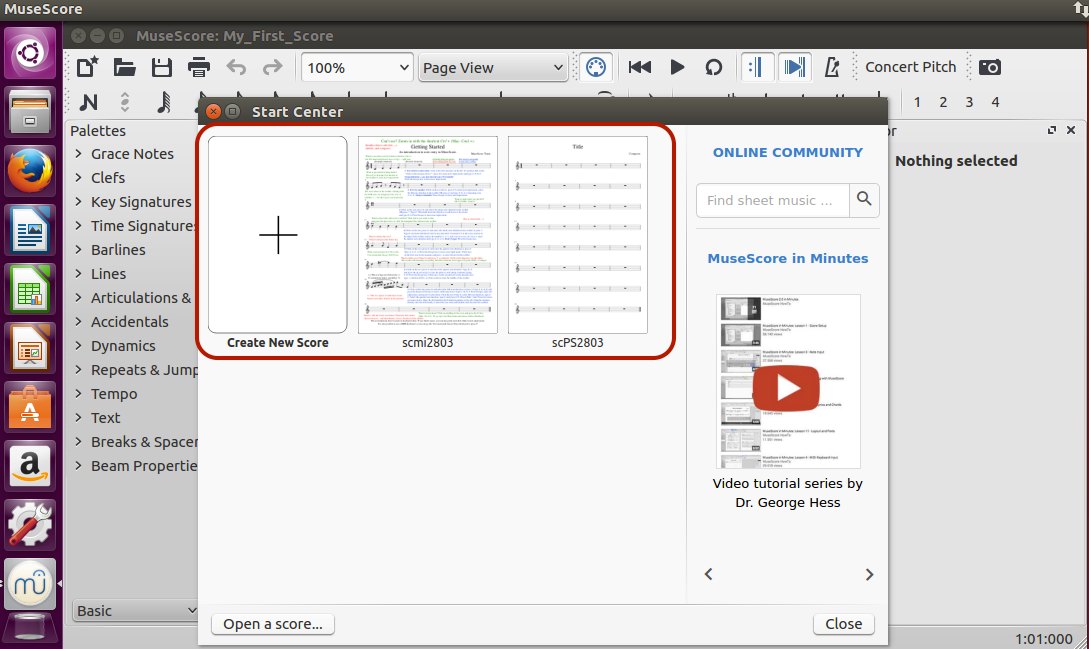Screen dimensions: 1089x649
Task: Open the Files manager from the dock
Action: pos(30,112)
